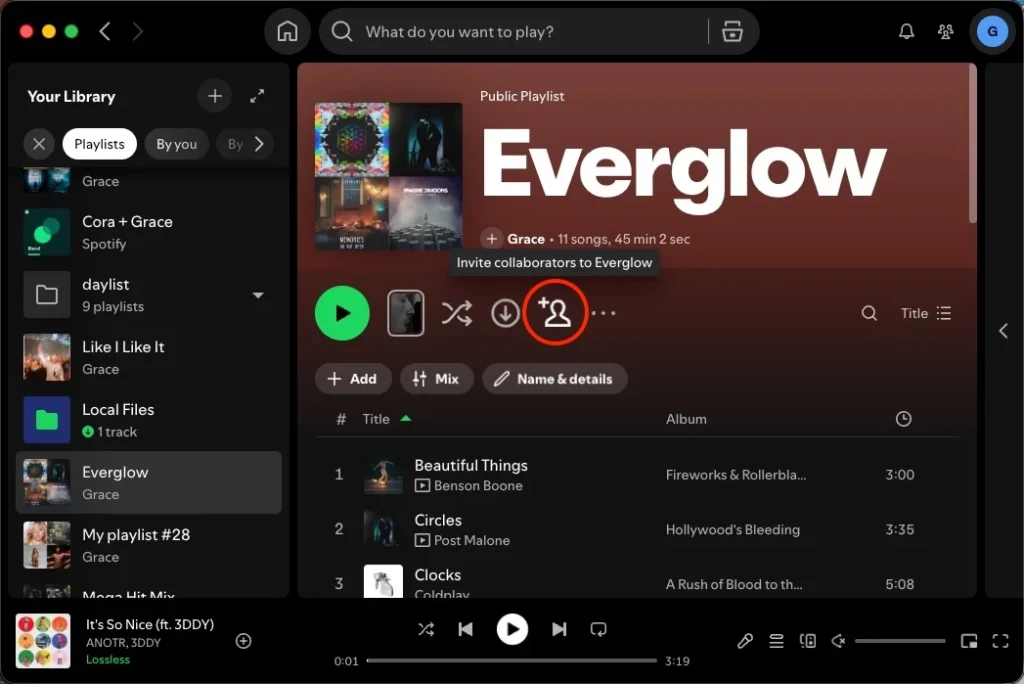This screenshot has height=684, width=1024.
Task: Adjust the volume slider
Action: pyautogui.click(x=900, y=641)
